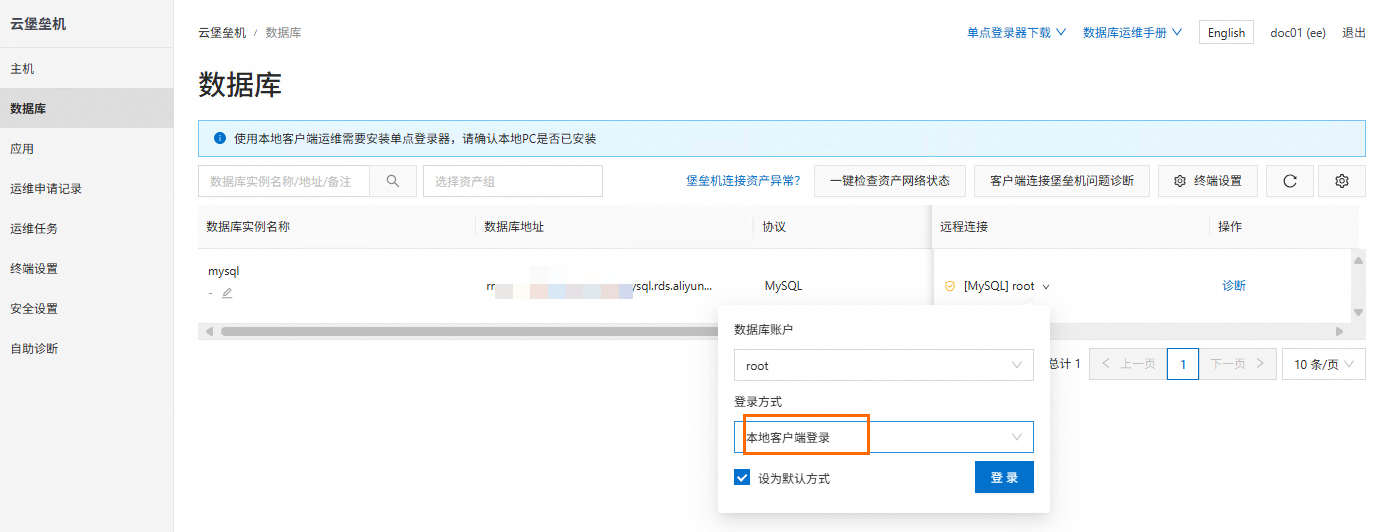Click the mysql instance name
This screenshot has height=532, width=1374.
point(223,271)
